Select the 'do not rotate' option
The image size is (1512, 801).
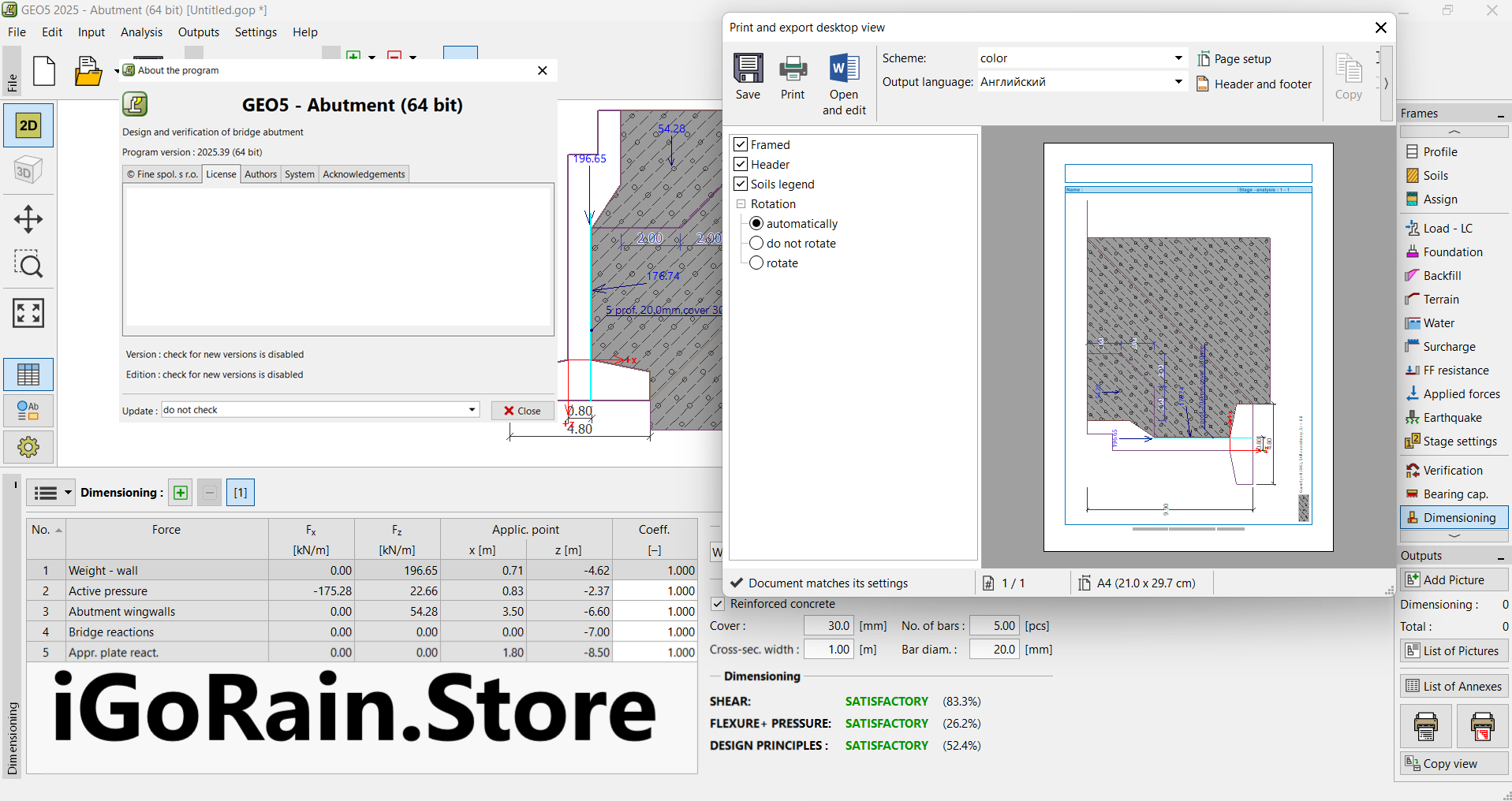tap(756, 244)
